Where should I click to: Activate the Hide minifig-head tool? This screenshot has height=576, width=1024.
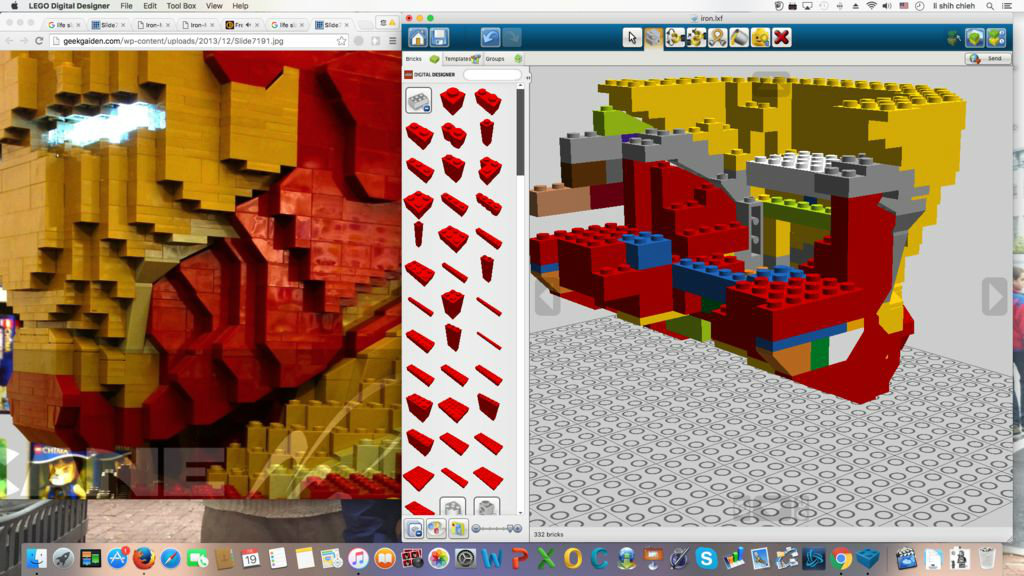point(760,37)
